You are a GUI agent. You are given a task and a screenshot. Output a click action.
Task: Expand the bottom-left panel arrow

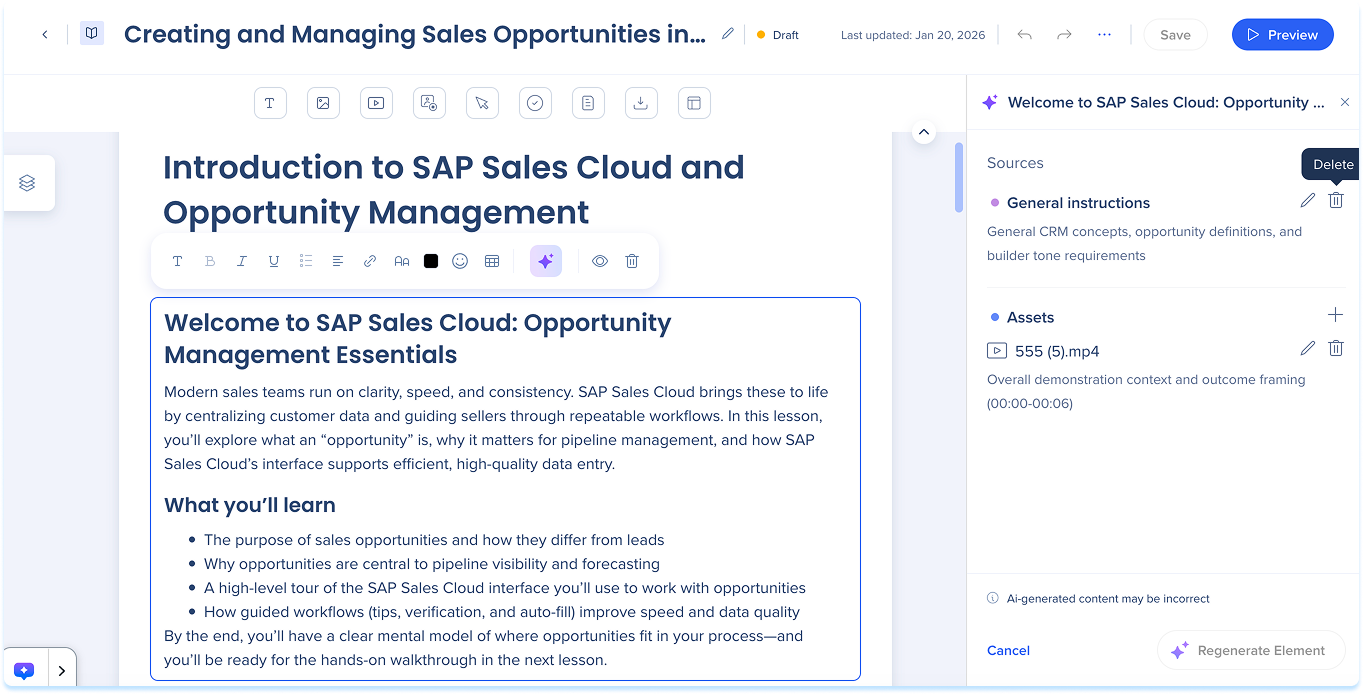[x=62, y=671]
